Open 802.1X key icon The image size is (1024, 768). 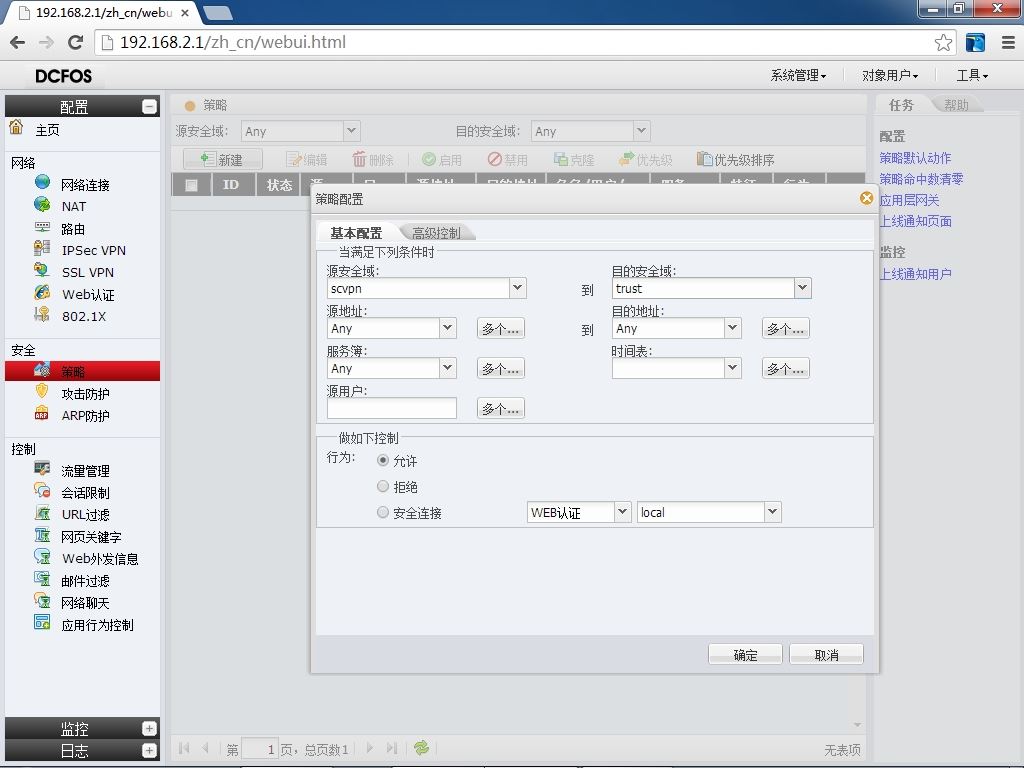42,315
